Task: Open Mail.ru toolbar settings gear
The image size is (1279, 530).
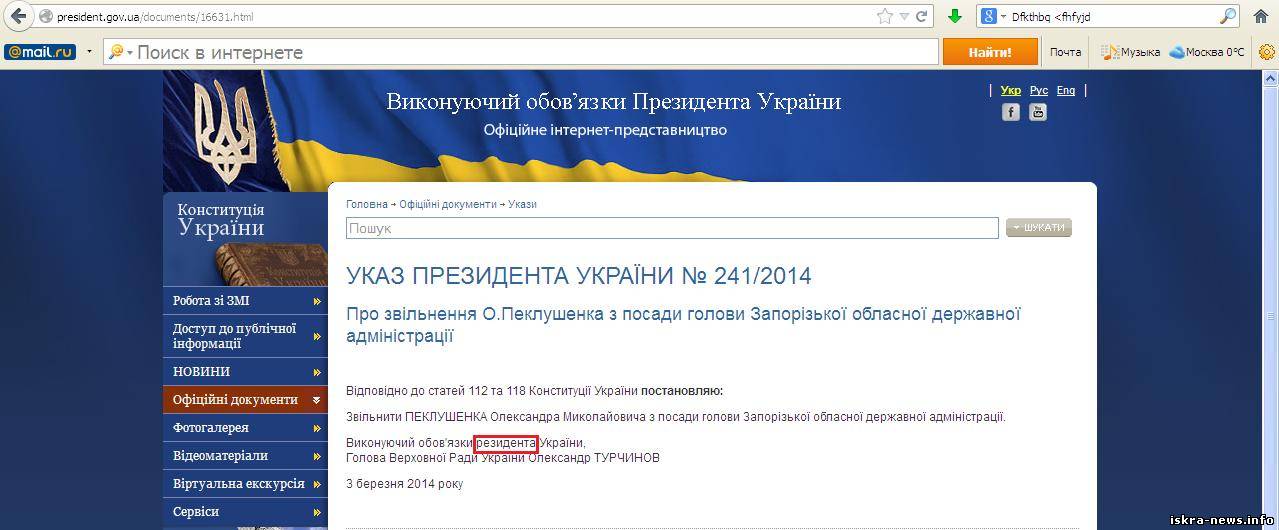Action: [x=1266, y=52]
